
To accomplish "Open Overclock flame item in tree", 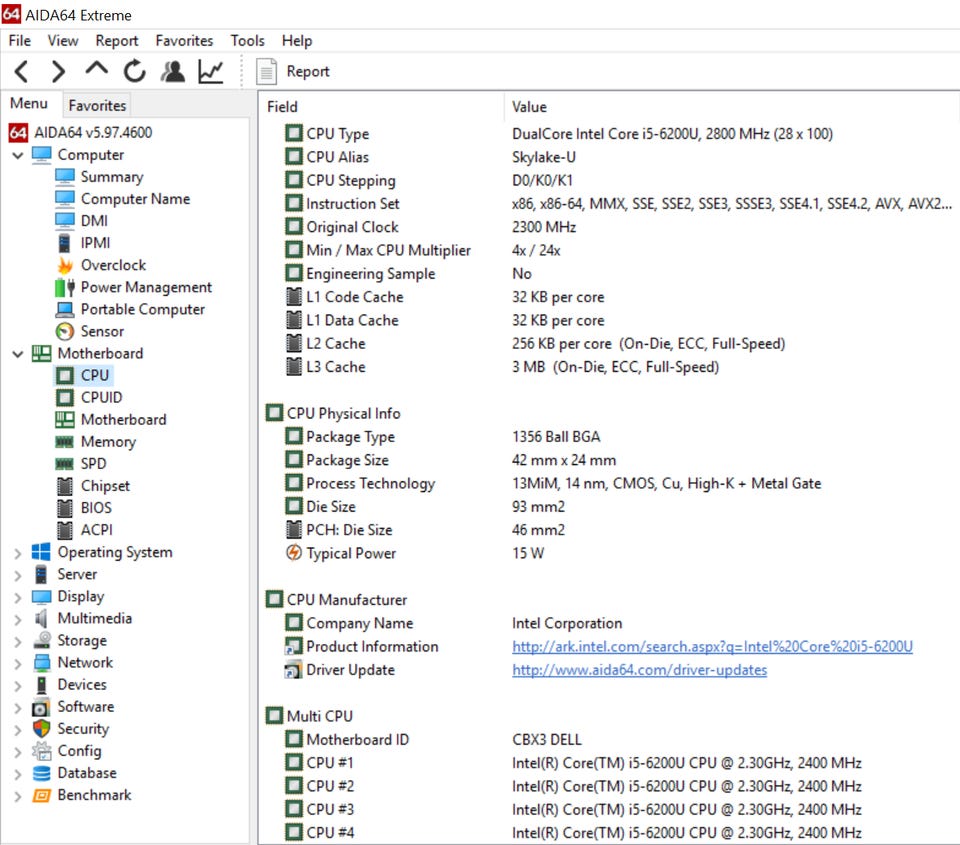I will [x=112, y=265].
